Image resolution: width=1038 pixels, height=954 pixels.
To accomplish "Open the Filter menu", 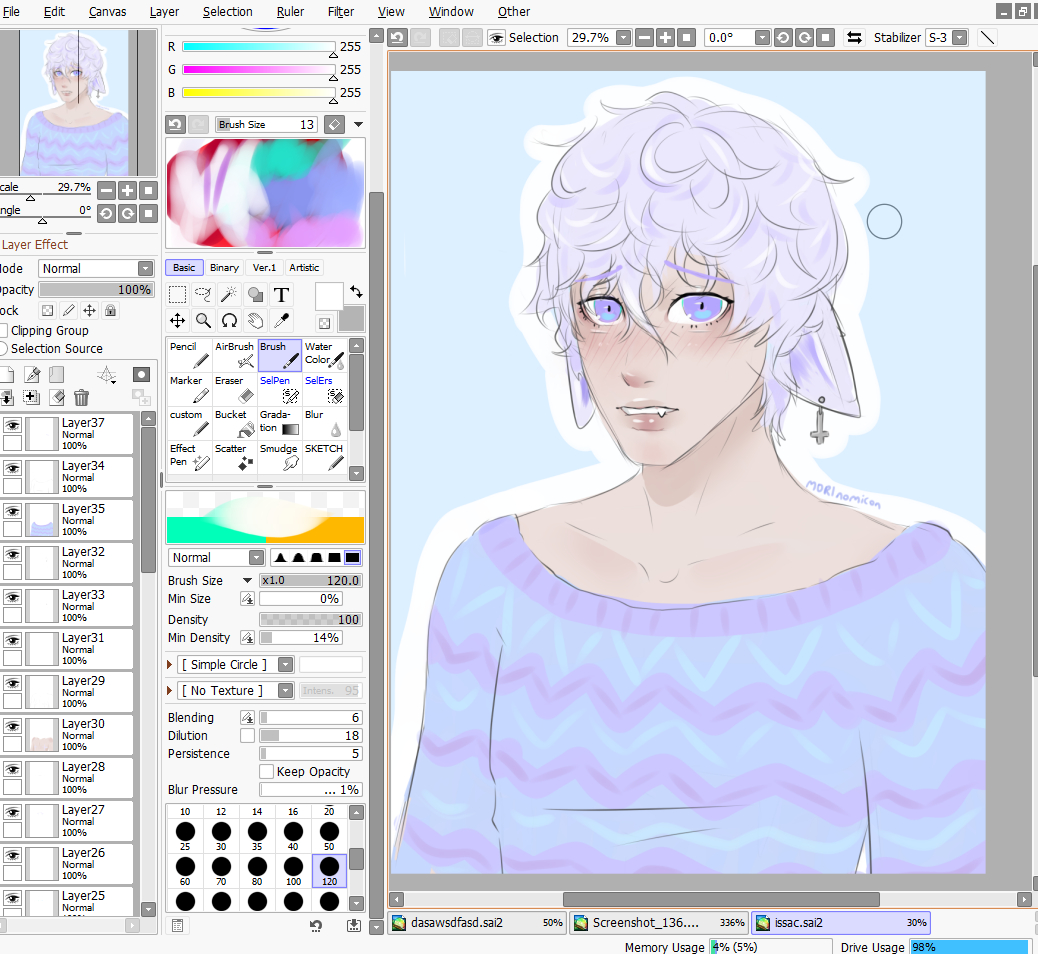I will pyautogui.click(x=341, y=12).
